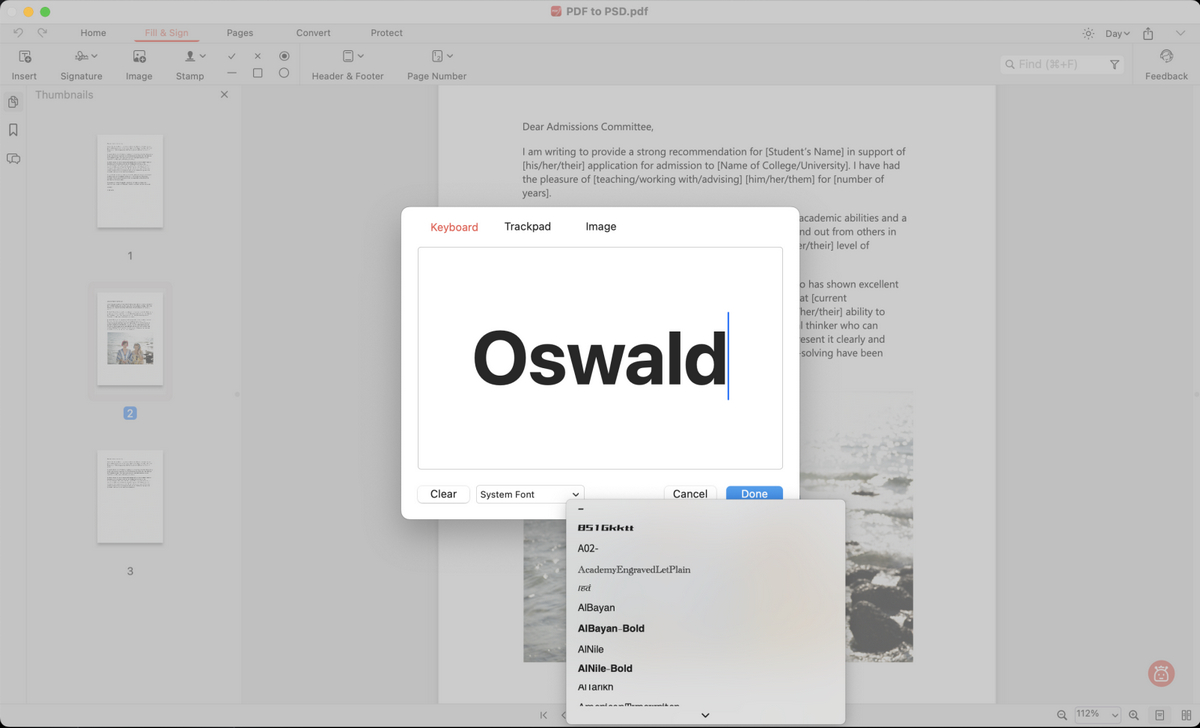Open the System Font dropdown

tap(530, 493)
